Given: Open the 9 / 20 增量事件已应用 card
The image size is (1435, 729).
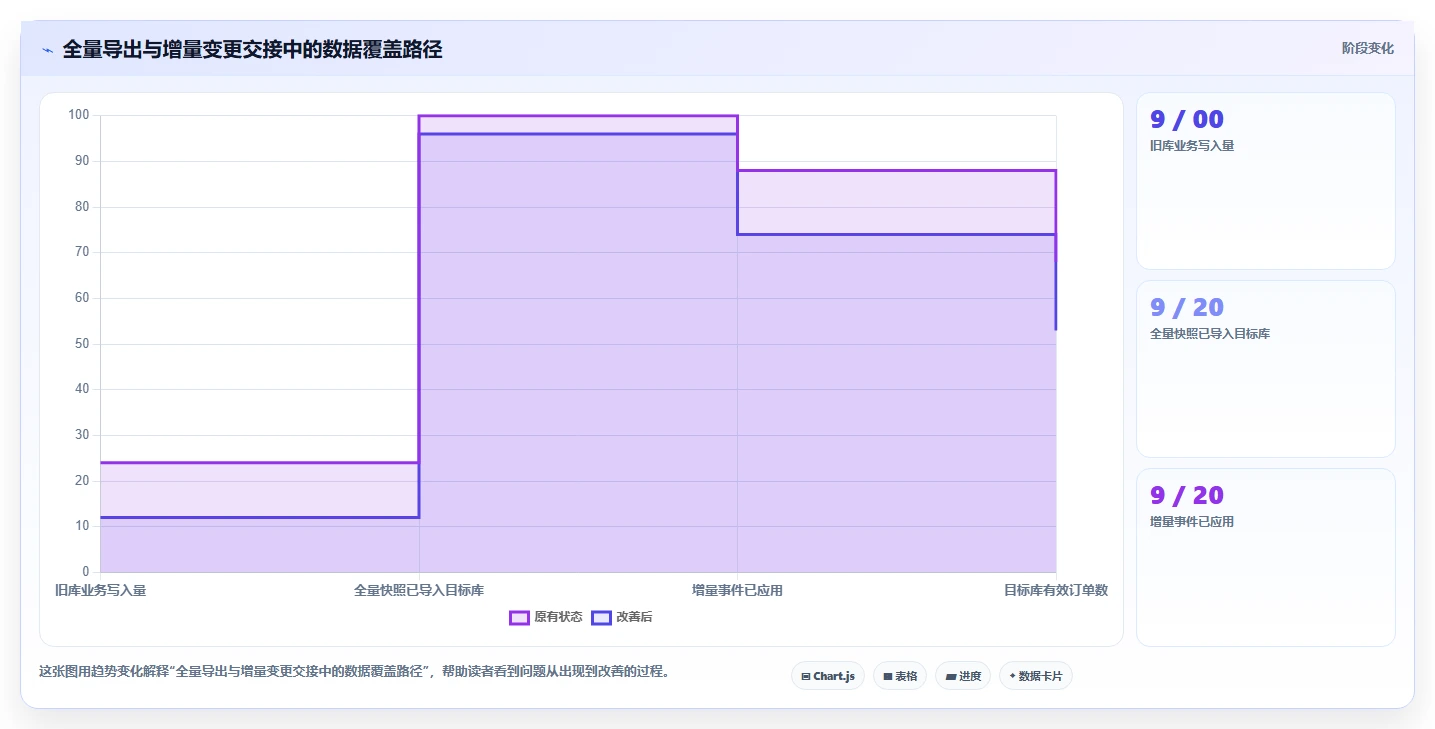Looking at the screenshot, I should pyautogui.click(x=1265, y=557).
